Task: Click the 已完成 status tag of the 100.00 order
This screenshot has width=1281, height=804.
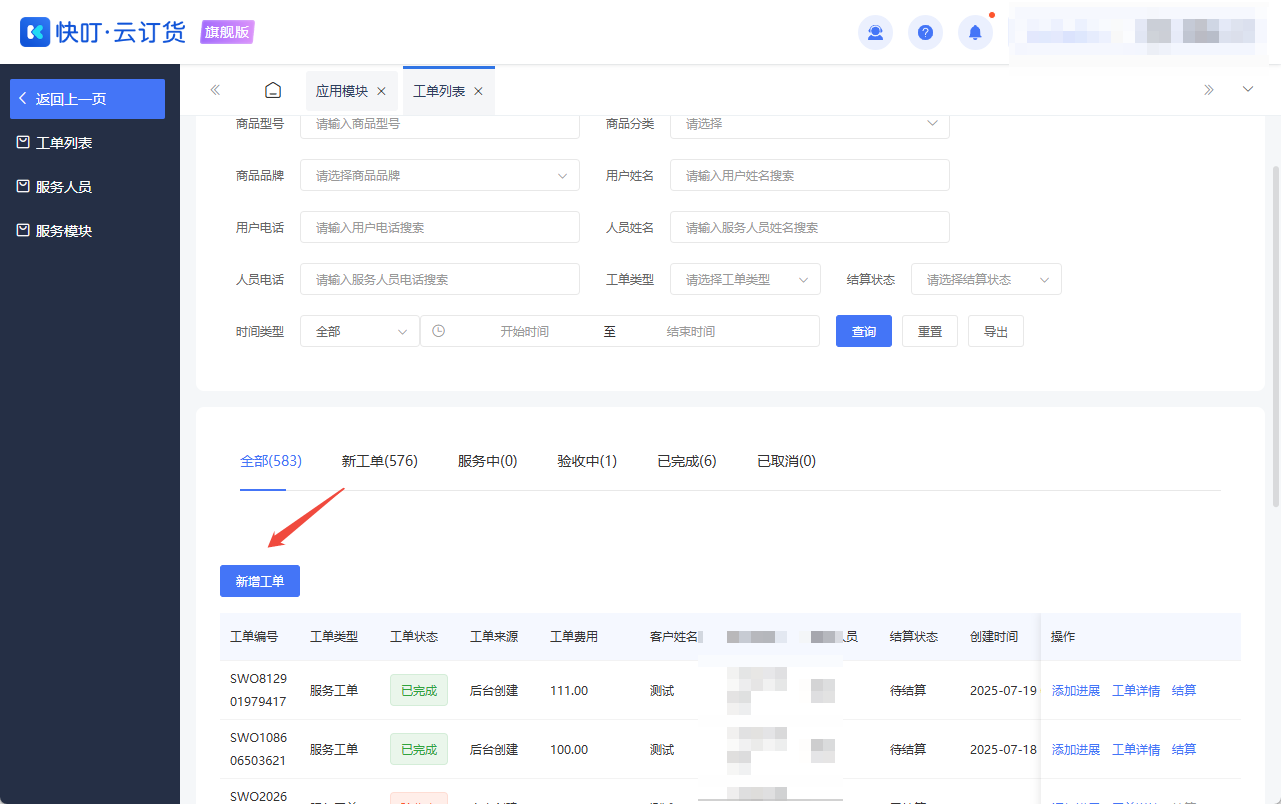Action: tap(419, 749)
